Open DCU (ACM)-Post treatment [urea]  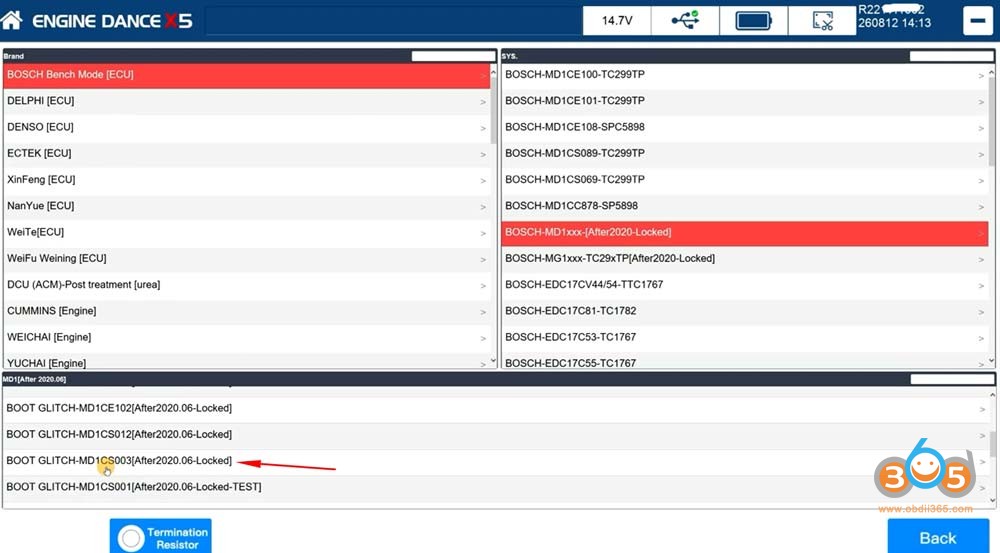247,285
